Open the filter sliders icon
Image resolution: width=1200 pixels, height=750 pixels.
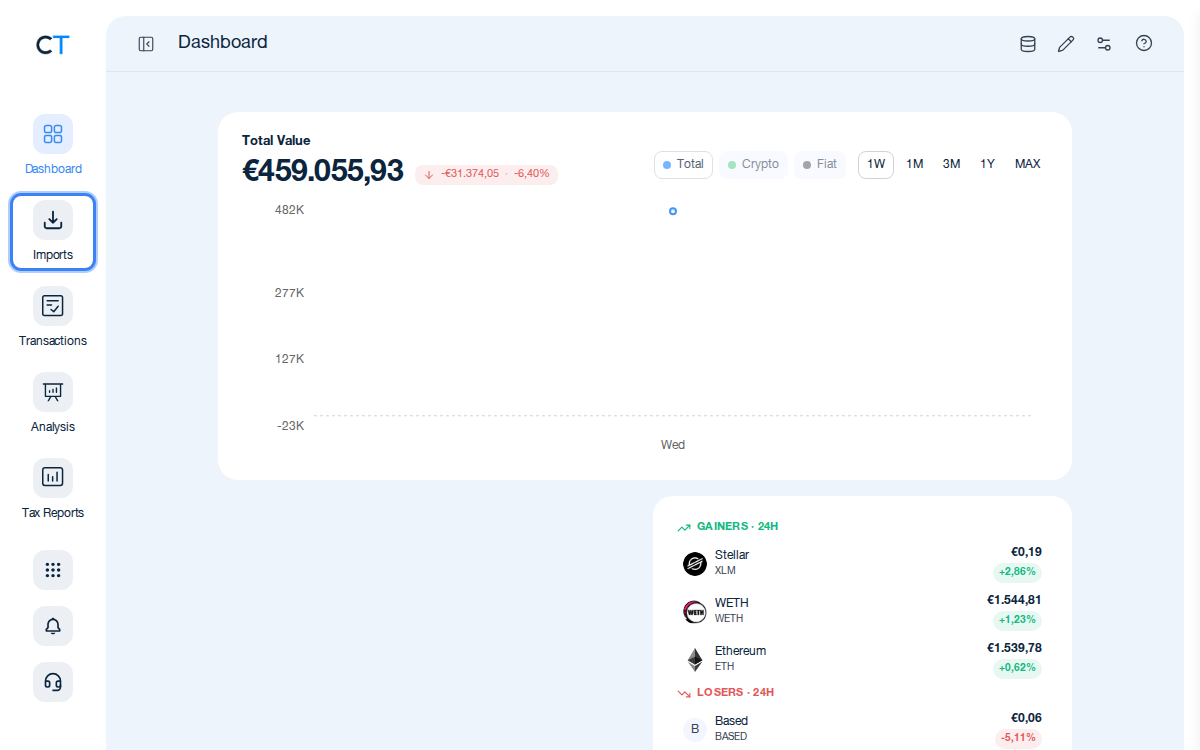(1104, 44)
